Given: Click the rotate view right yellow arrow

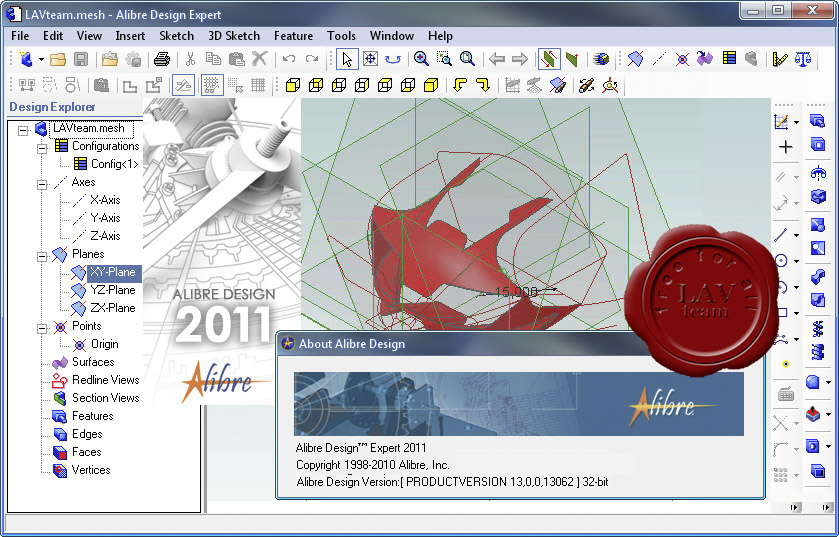Looking at the screenshot, I should (482, 85).
